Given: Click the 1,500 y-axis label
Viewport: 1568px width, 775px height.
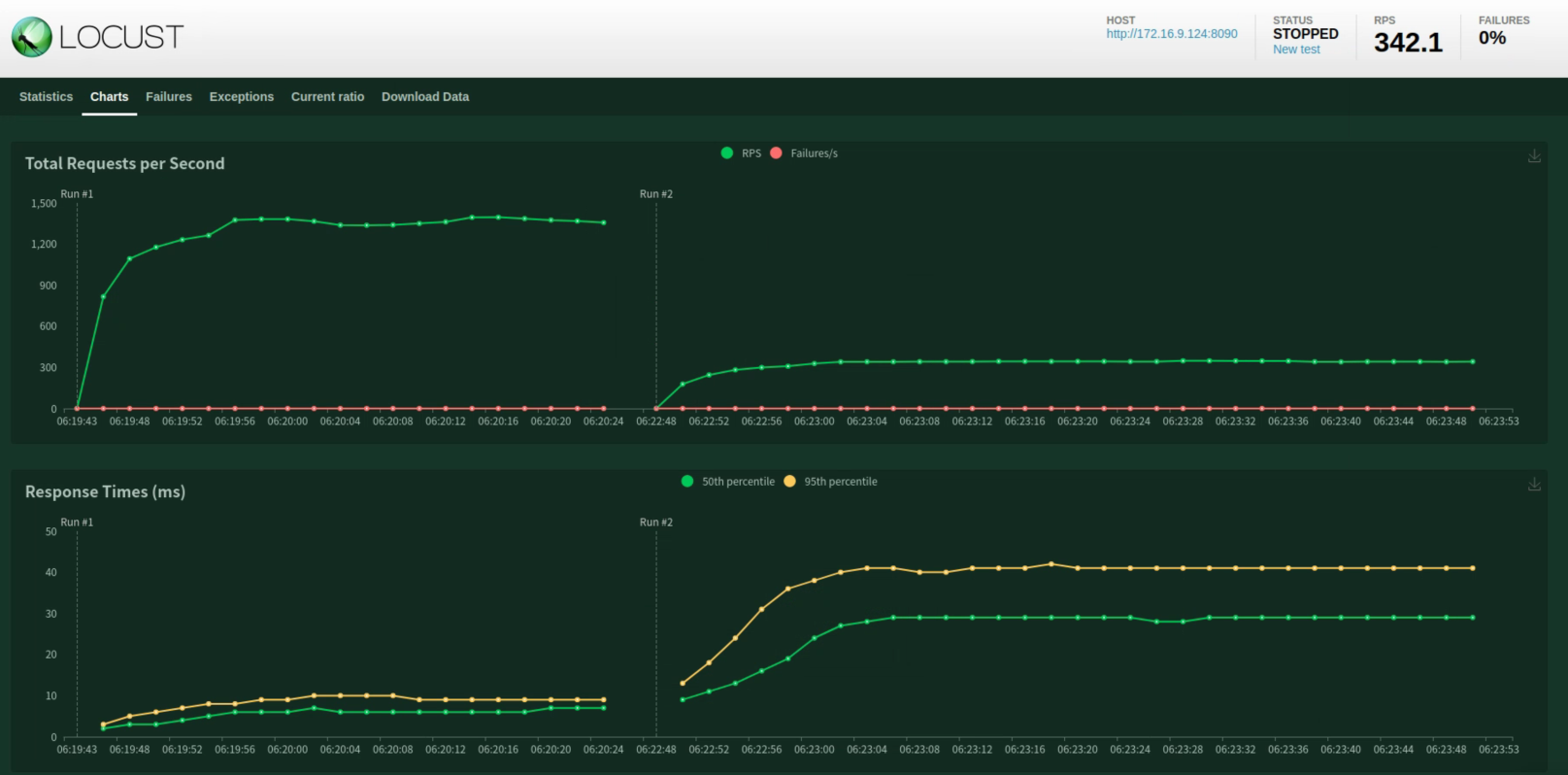Looking at the screenshot, I should pos(44,204).
